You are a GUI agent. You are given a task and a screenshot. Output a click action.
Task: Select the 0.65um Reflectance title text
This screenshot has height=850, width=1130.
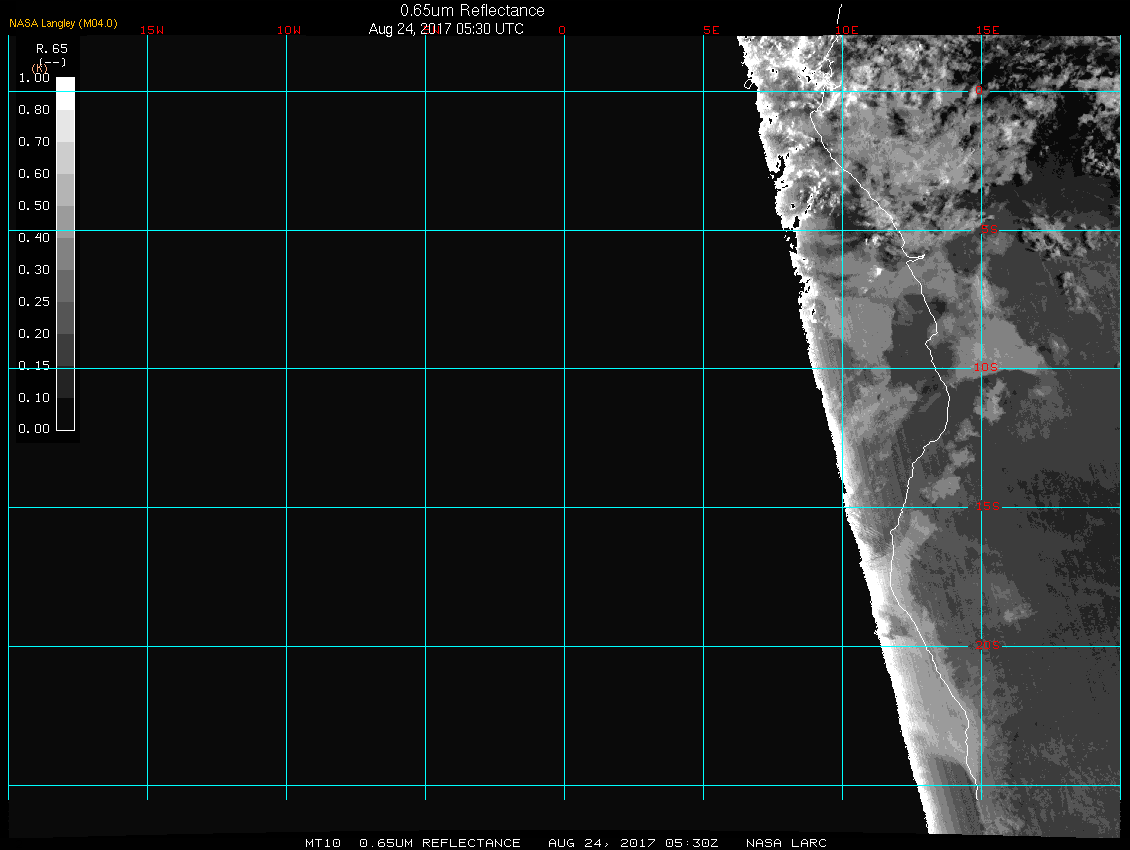tap(472, 10)
